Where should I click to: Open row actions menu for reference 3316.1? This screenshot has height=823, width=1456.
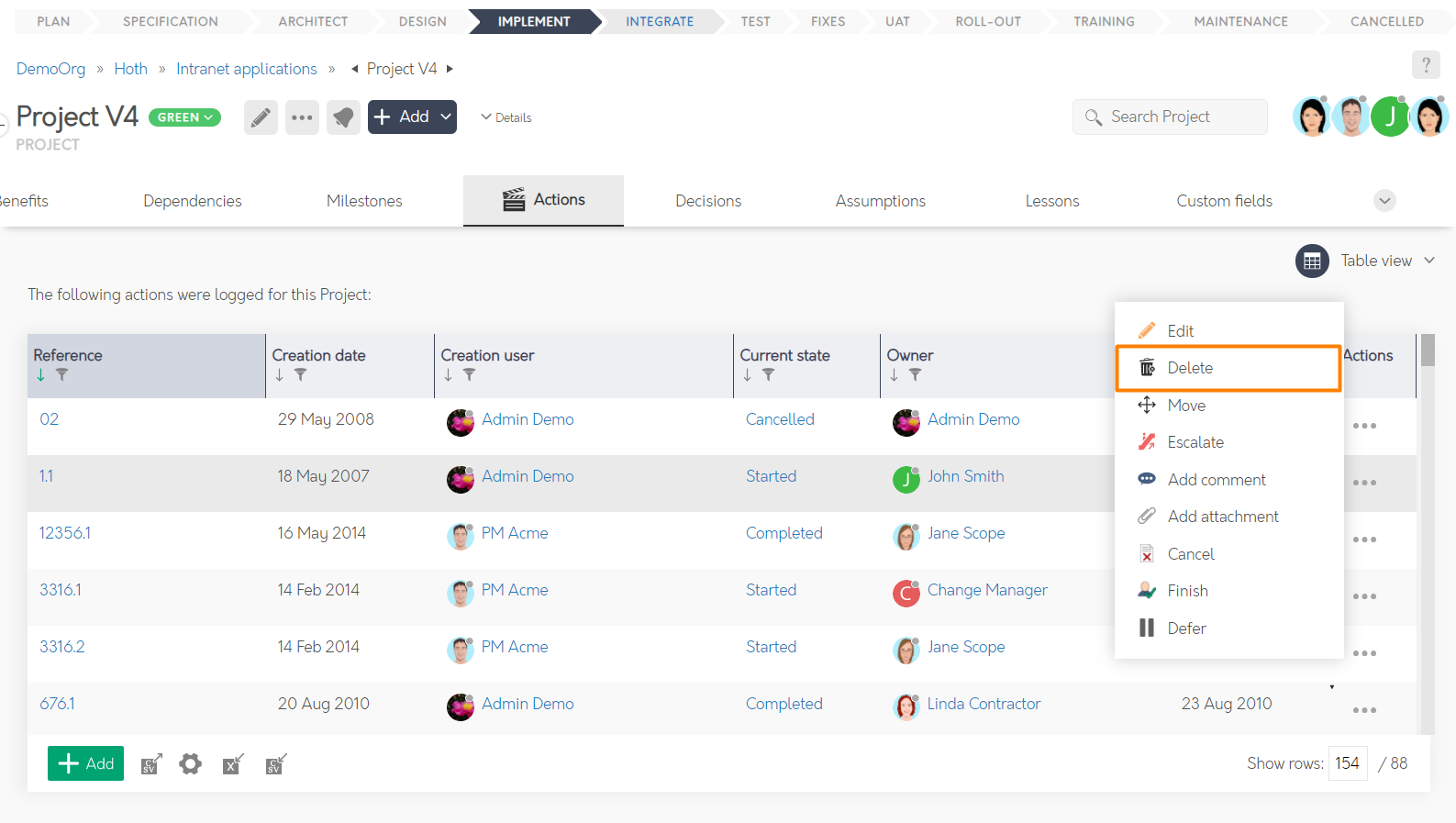[x=1364, y=596]
